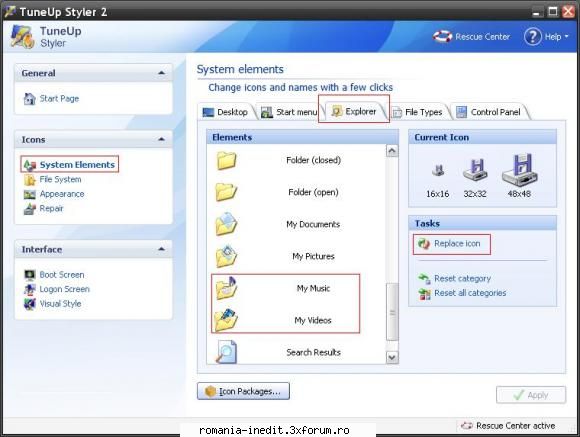Click the Boot Screen monitor icon
Screen dimensions: 580x437
30,275
